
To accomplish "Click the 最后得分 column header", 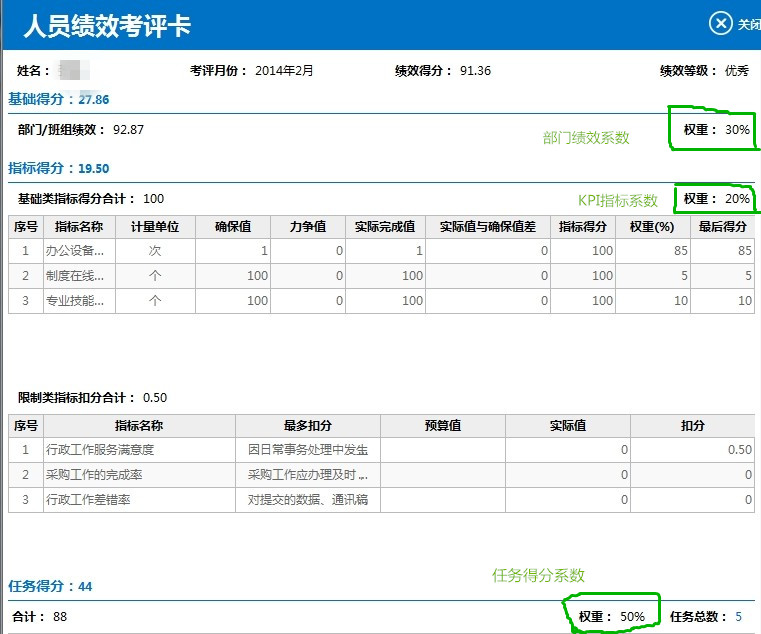I will pos(724,227).
